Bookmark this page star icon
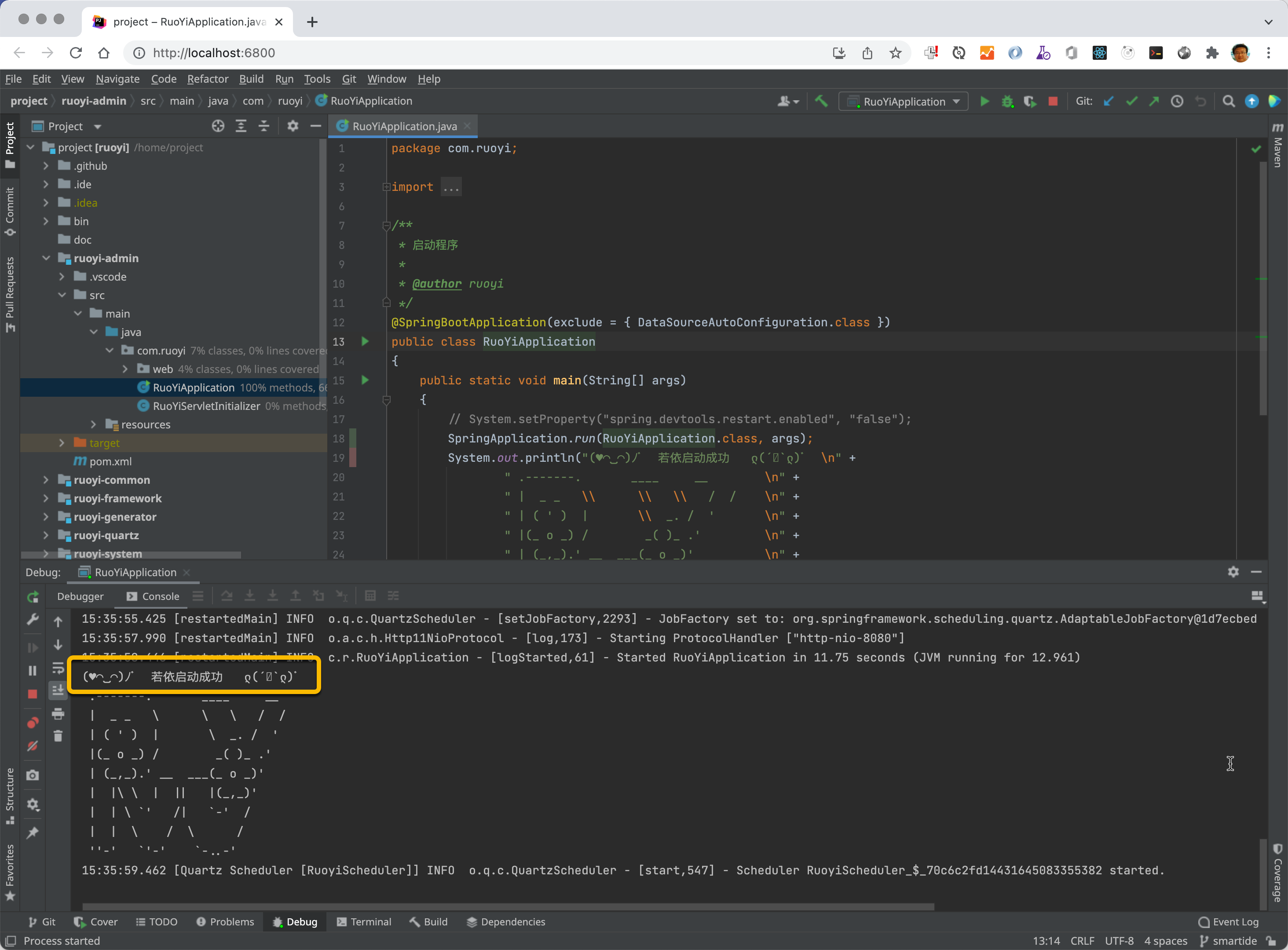Image resolution: width=1288 pixels, height=950 pixels. [x=895, y=53]
